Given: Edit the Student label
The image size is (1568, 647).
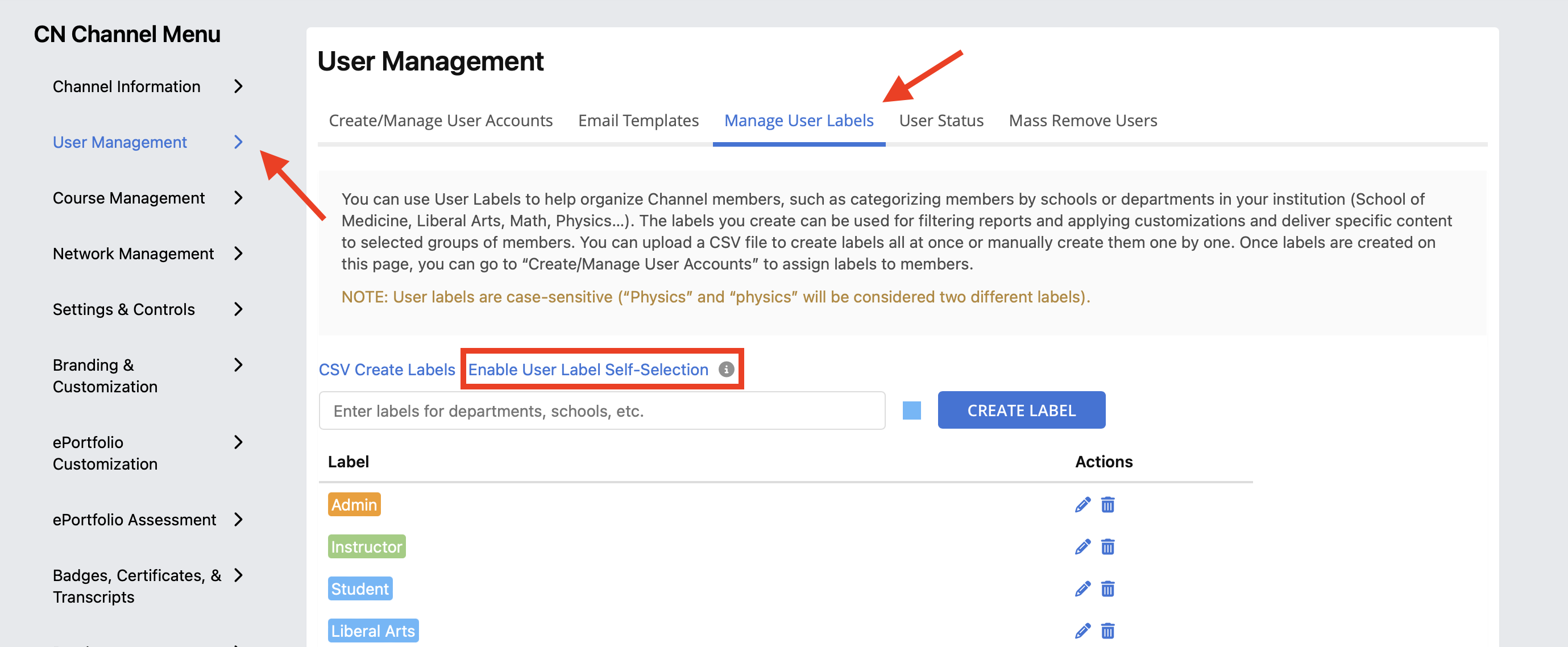Looking at the screenshot, I should (1082, 588).
